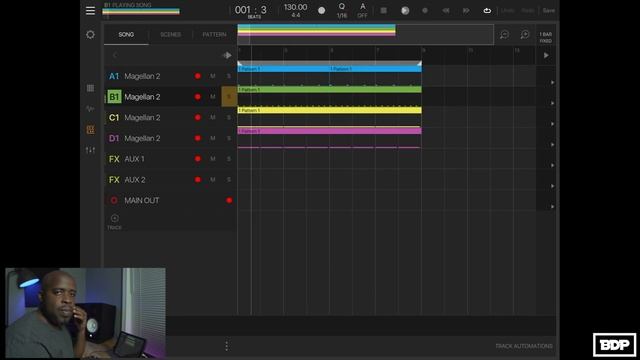Click the fast-forward transport button
The height and width of the screenshot is (360, 640).
coord(466,11)
